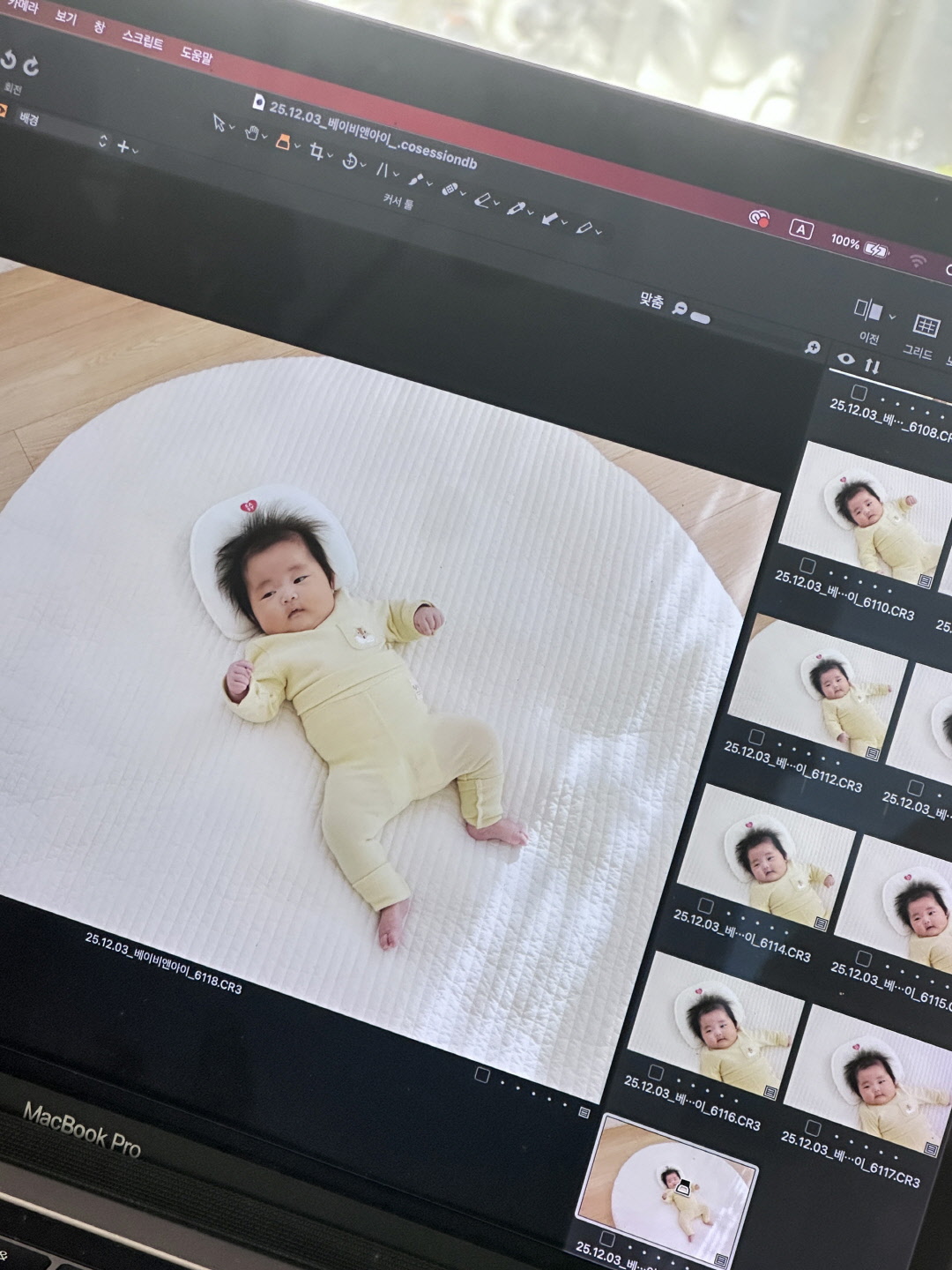Tick the checkbox above the 6112.CR3 filename
The height and width of the screenshot is (1270, 952).
pyautogui.click(x=755, y=736)
